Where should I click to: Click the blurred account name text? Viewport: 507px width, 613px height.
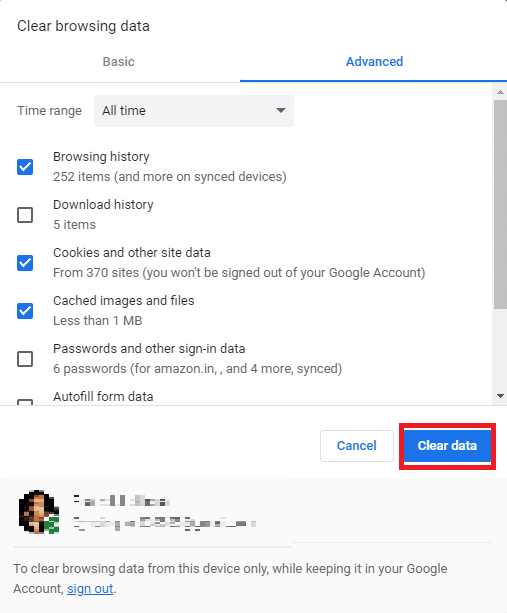click(122, 501)
